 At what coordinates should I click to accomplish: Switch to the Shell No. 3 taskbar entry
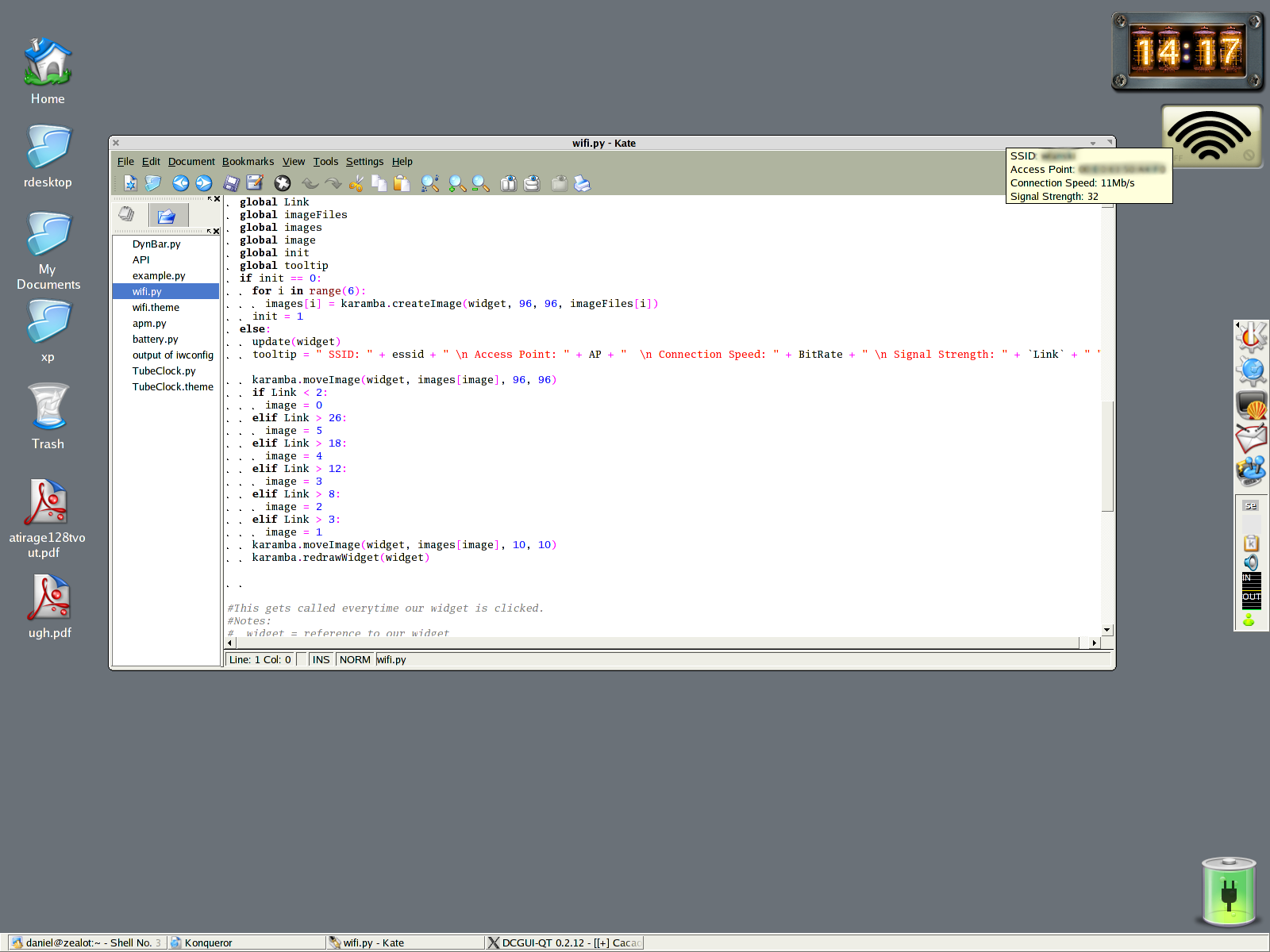[x=87, y=942]
